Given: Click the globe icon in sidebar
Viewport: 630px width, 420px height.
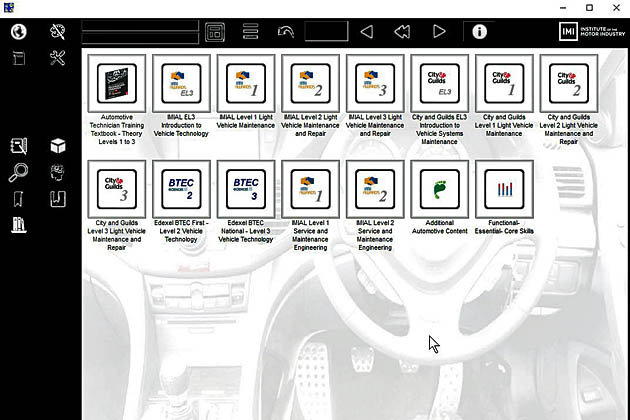Looking at the screenshot, I should click(18, 32).
